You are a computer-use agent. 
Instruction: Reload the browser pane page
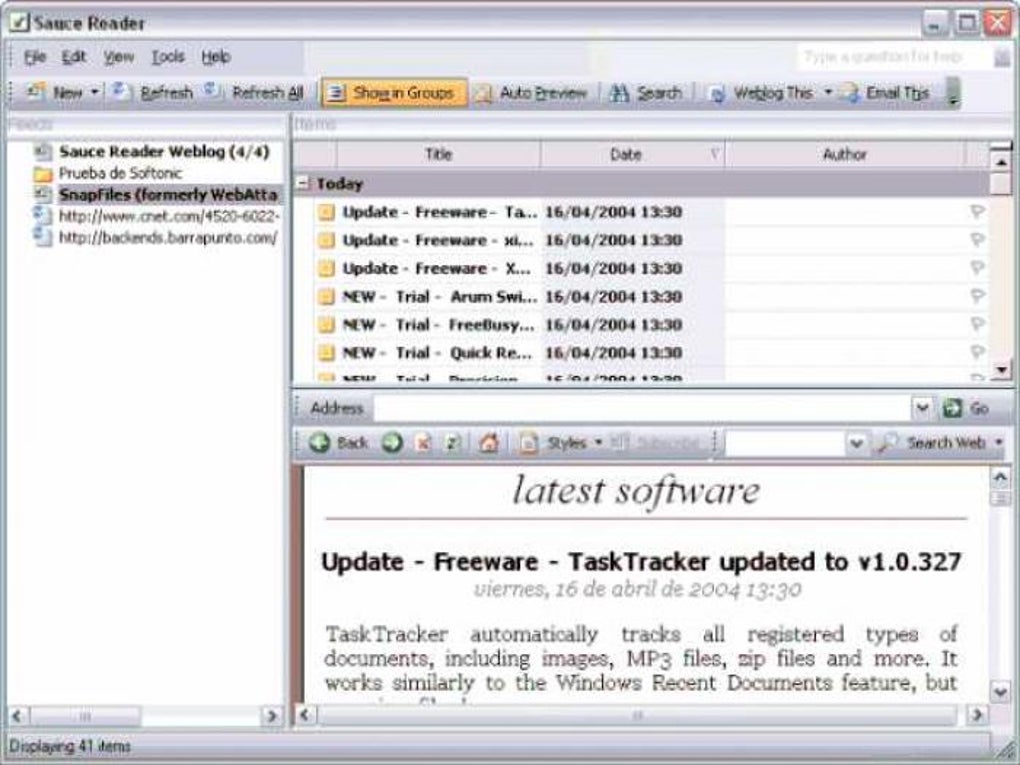[x=452, y=443]
